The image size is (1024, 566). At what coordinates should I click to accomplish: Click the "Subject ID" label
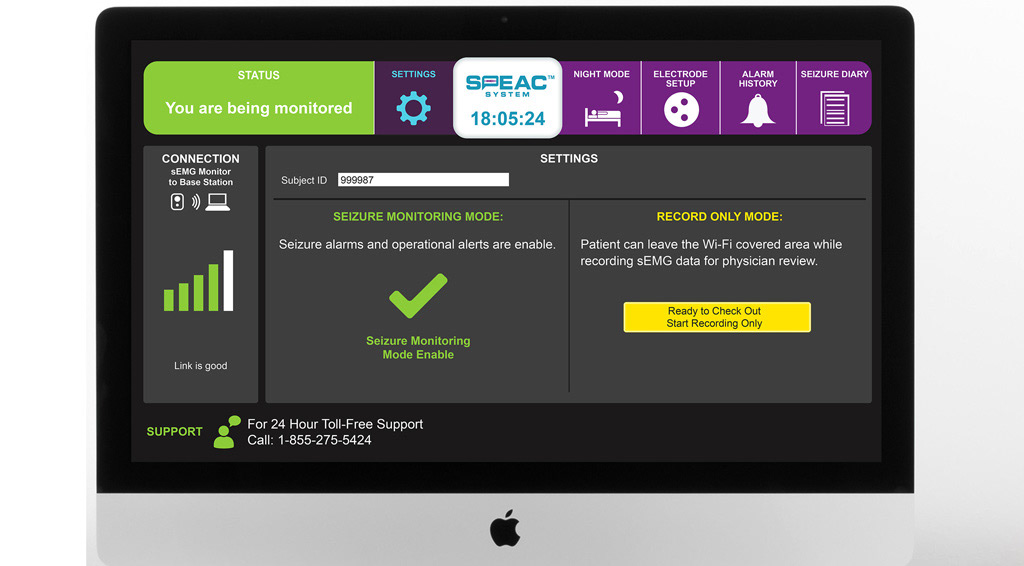tap(304, 180)
